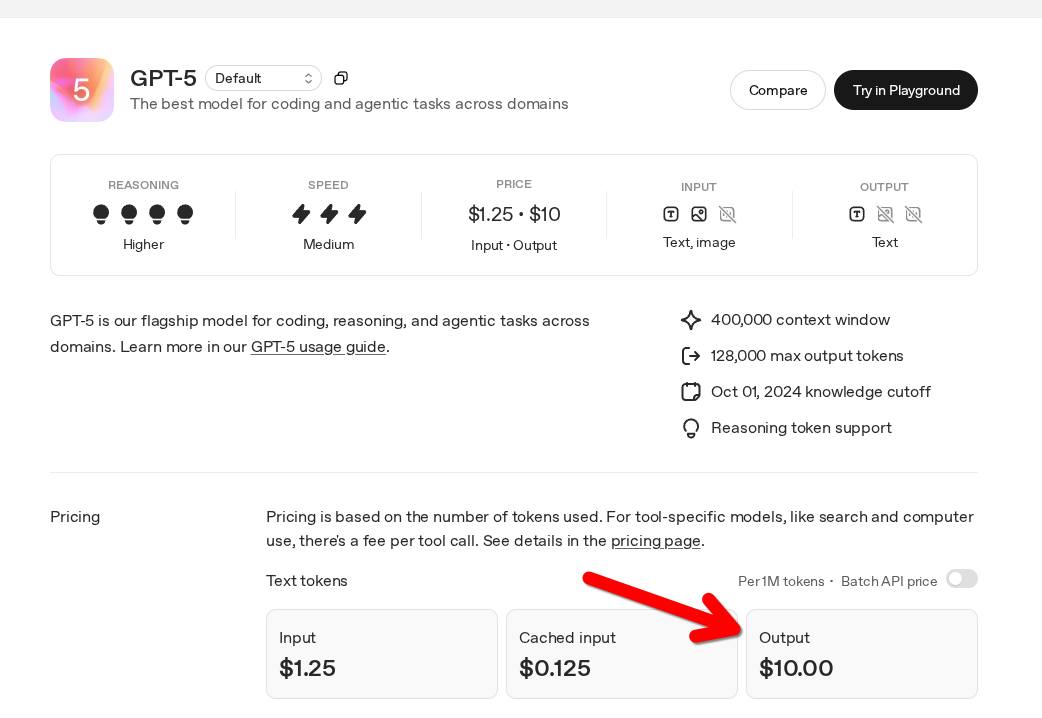
Task: Open the GPT-5 usage guide link
Action: point(318,347)
